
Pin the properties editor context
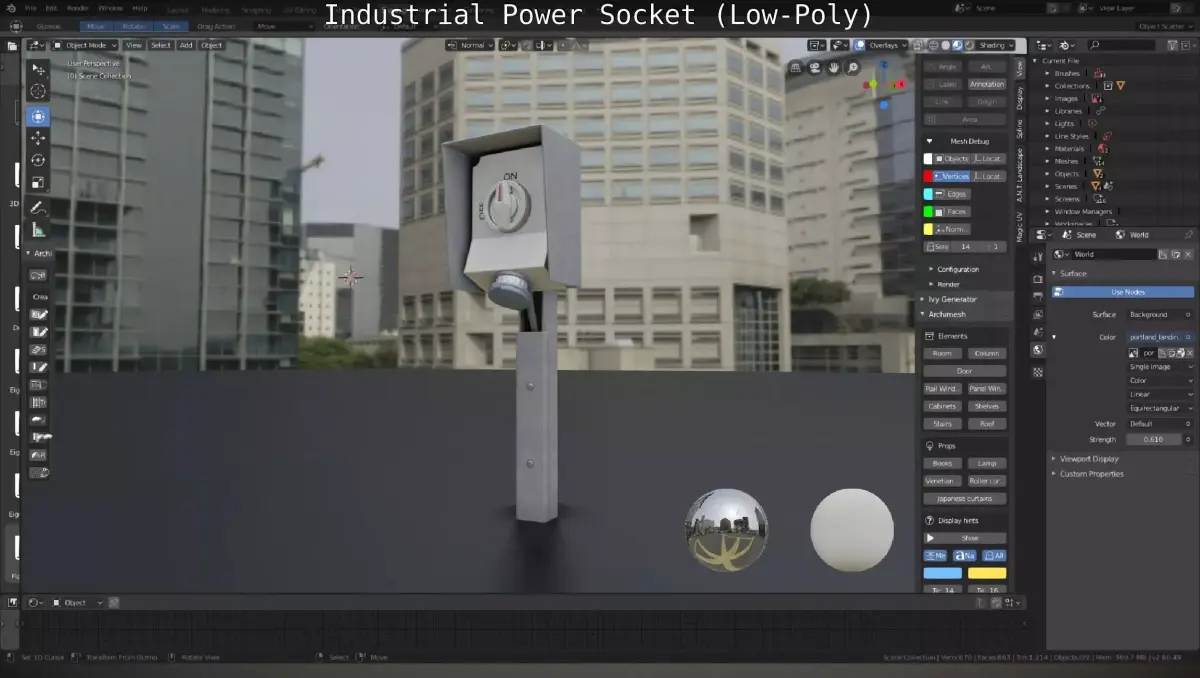click(1189, 235)
